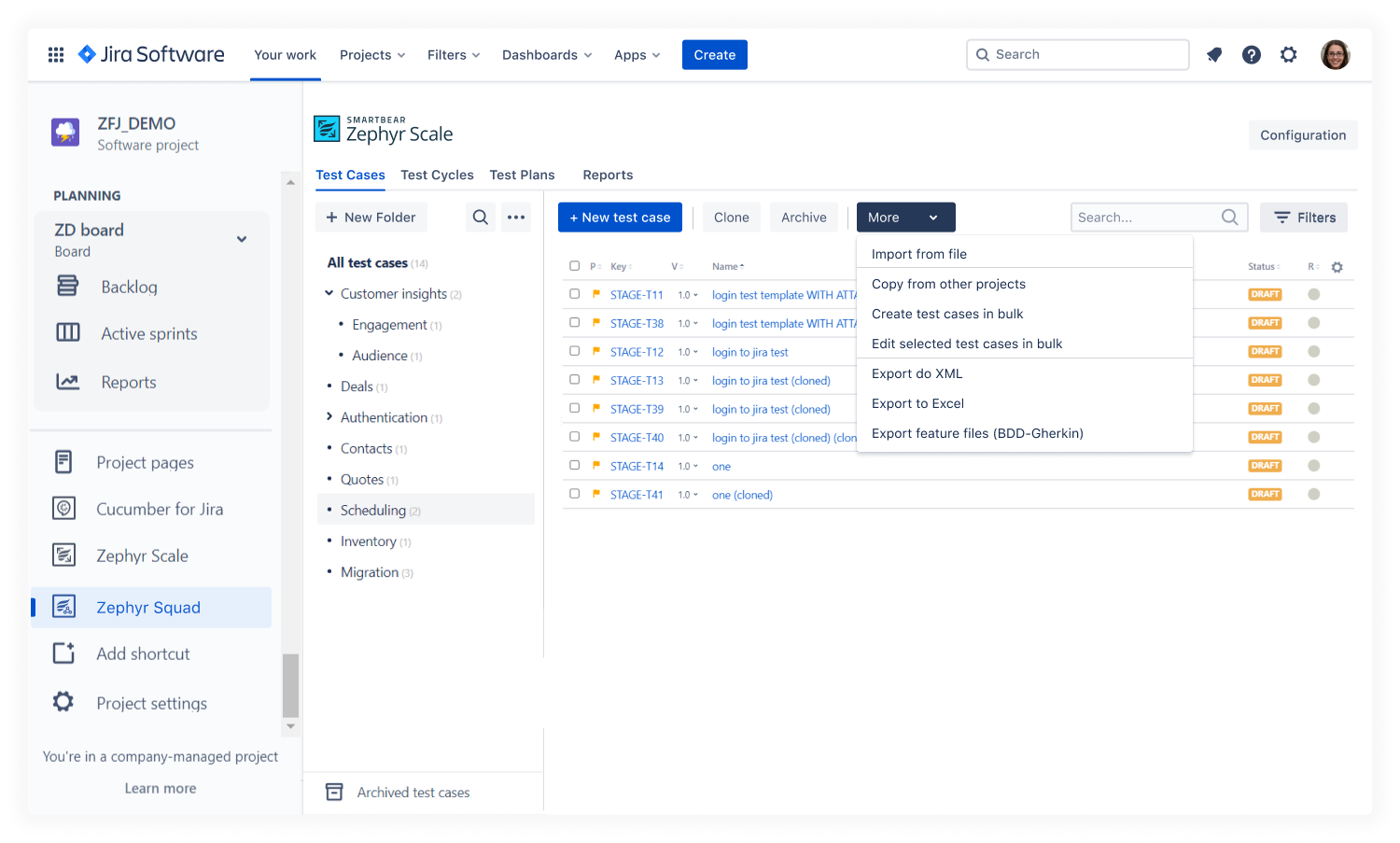This screenshot has width=1400, height=843.
Task: Open Zephyr Squad in the sidebar
Action: click(151, 608)
